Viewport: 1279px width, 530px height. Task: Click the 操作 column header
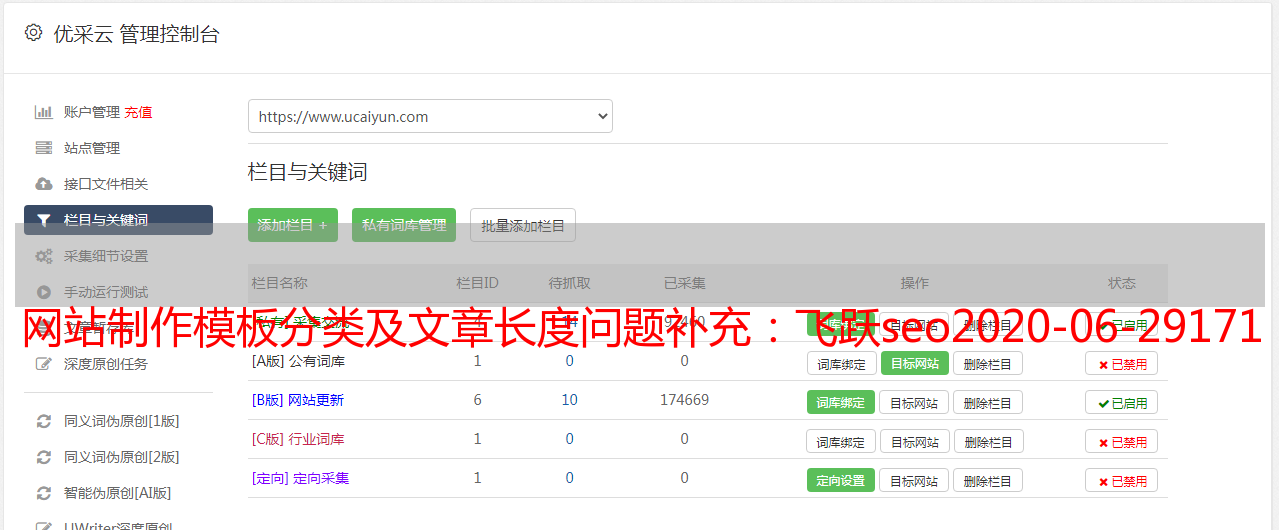(x=914, y=283)
